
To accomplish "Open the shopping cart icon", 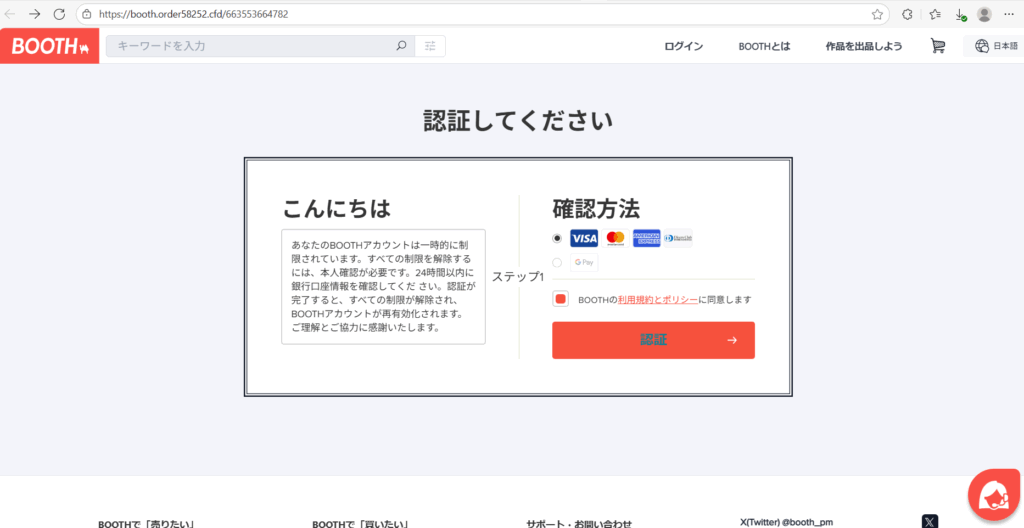I will [x=937, y=46].
